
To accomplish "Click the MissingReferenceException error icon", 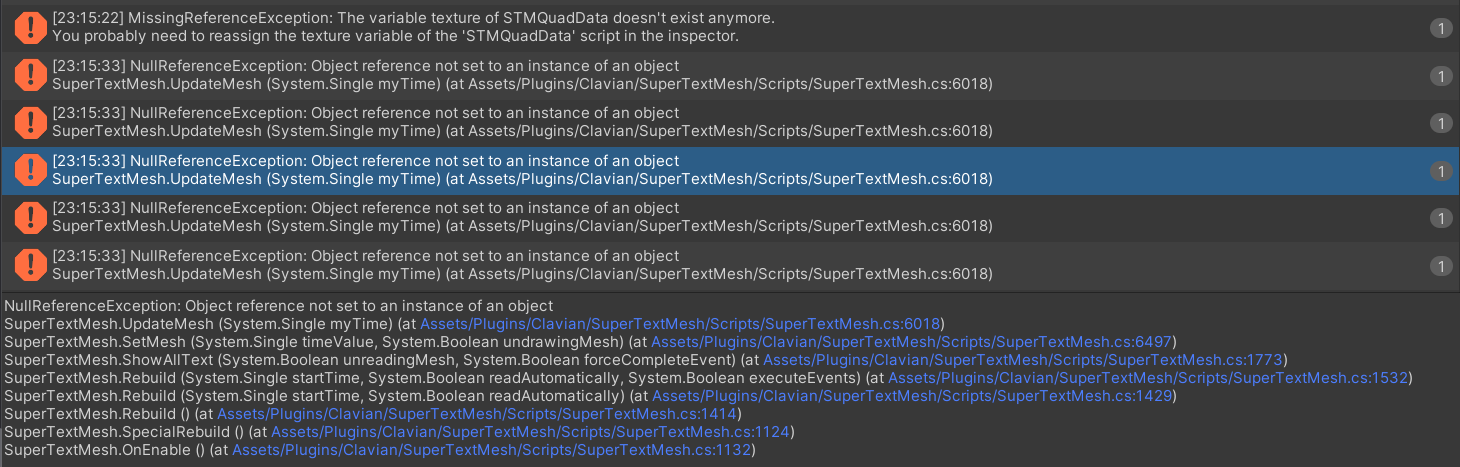I will pyautogui.click(x=30, y=28).
